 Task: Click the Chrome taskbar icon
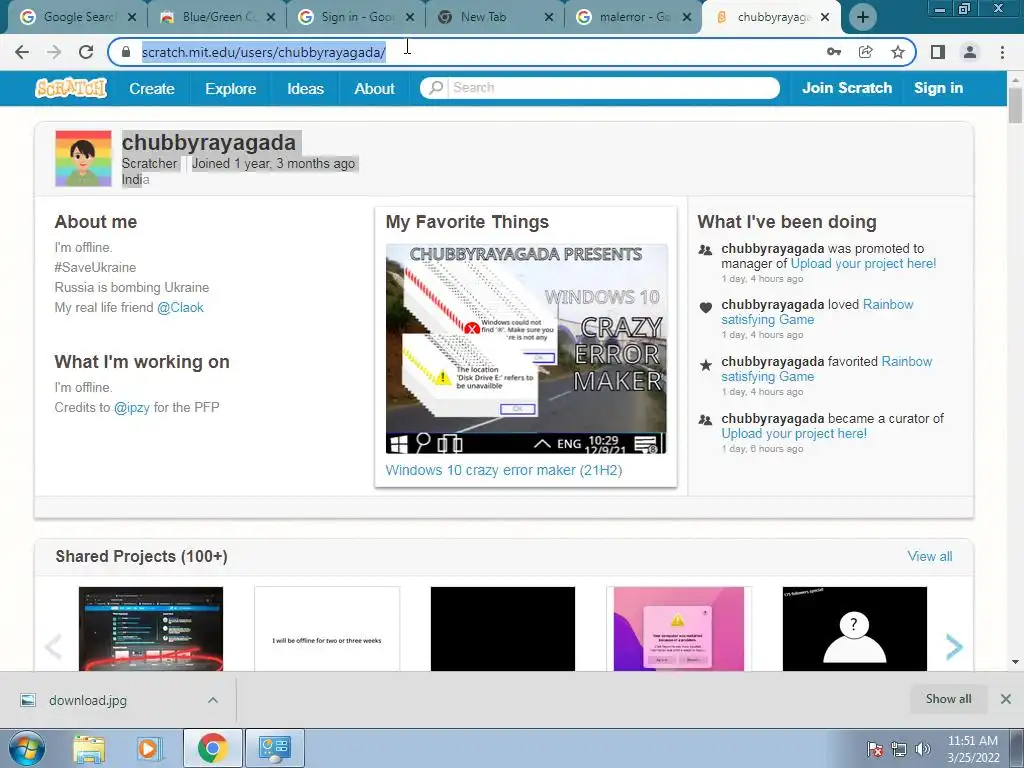[x=212, y=748]
